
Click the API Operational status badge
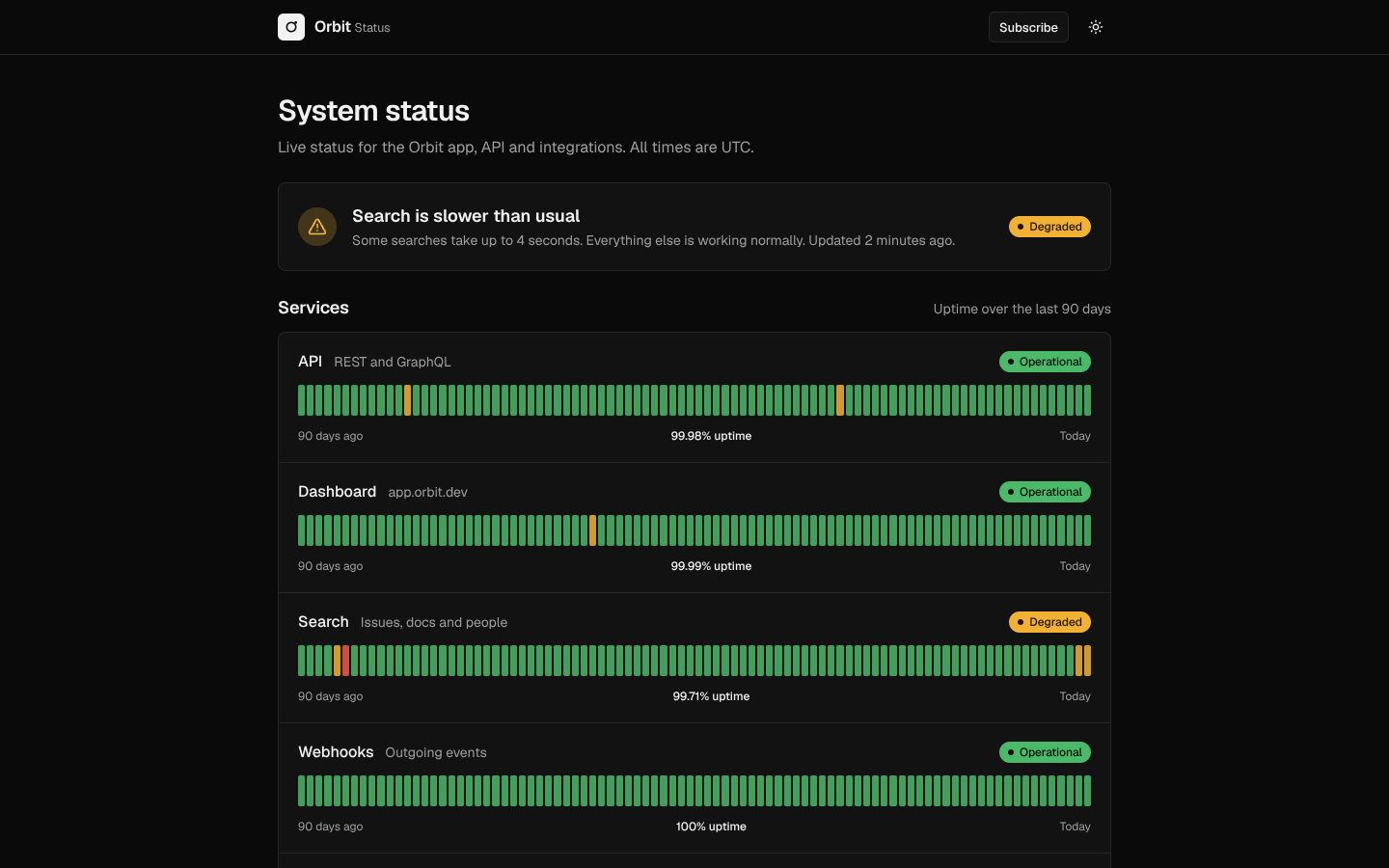coord(1045,362)
